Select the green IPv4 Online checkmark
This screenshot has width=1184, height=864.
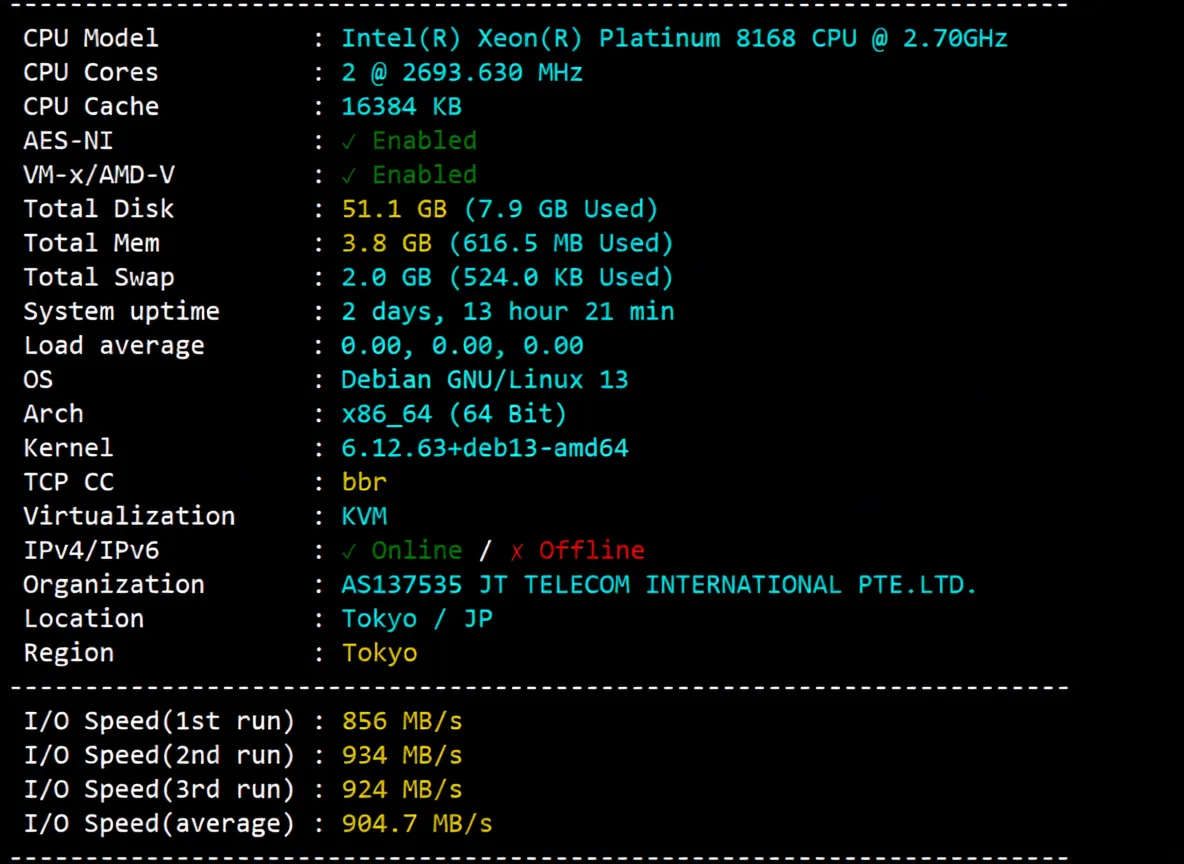pyautogui.click(x=349, y=550)
